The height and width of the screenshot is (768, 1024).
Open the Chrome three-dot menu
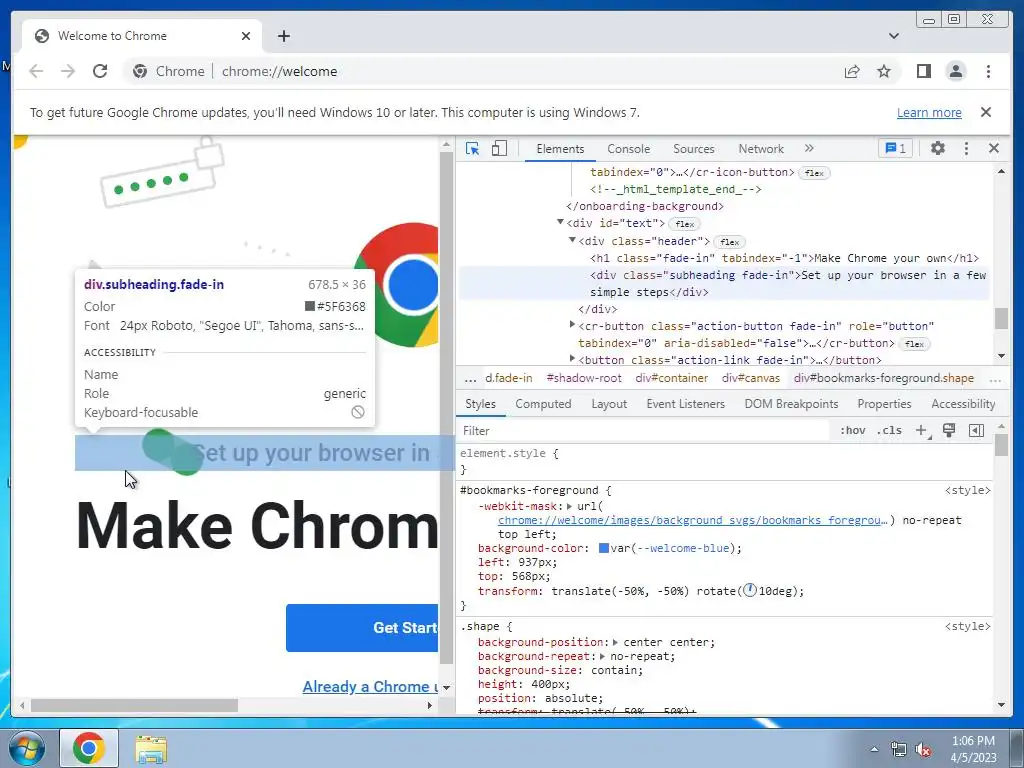988,71
